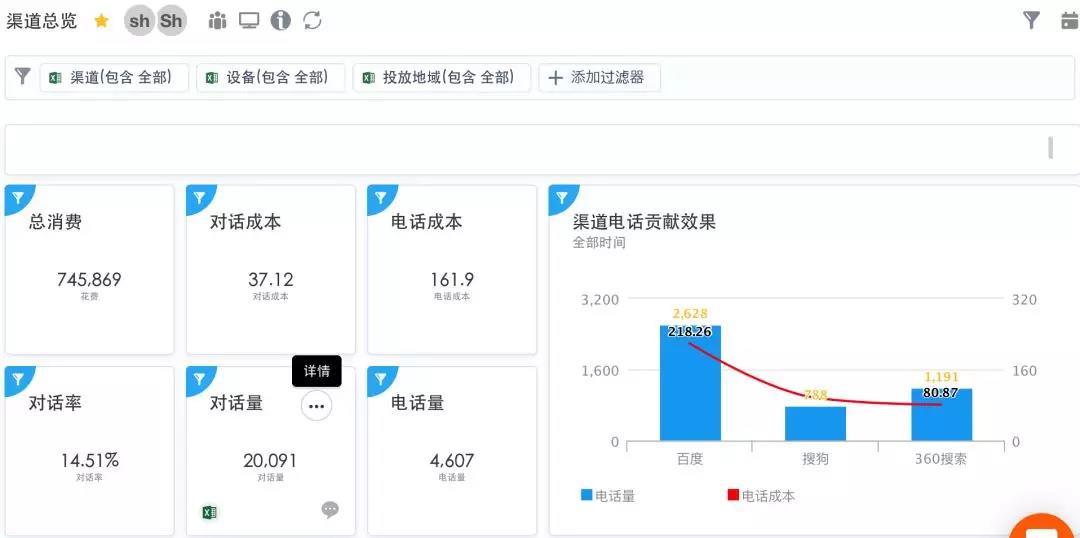Toggle the 电话成本 legend red swatch

(x=734, y=495)
